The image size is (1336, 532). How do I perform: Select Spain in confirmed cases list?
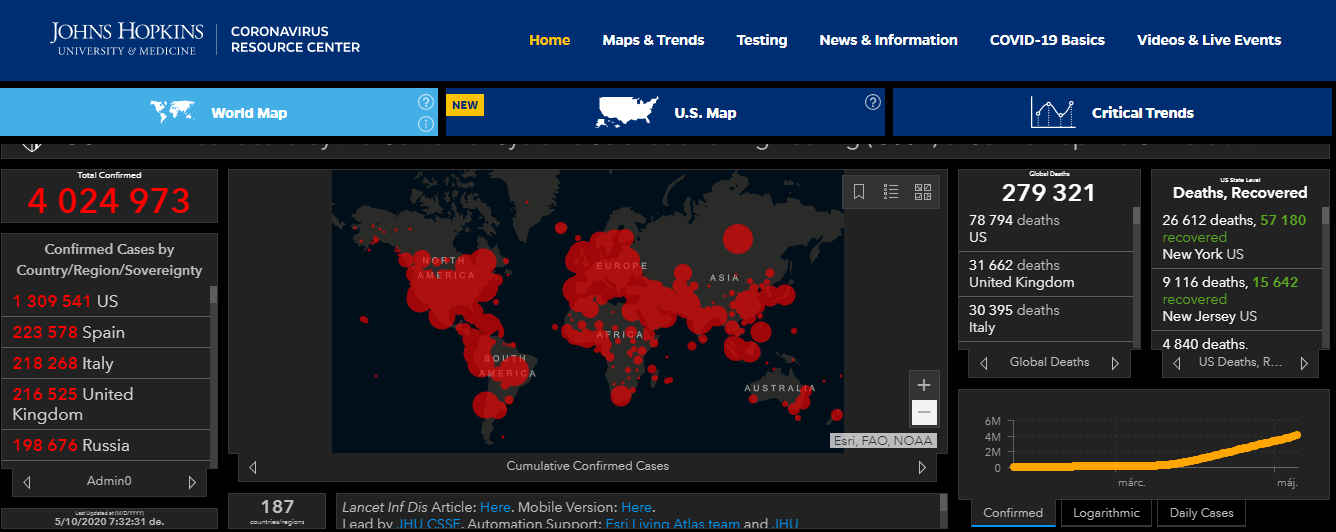point(105,332)
